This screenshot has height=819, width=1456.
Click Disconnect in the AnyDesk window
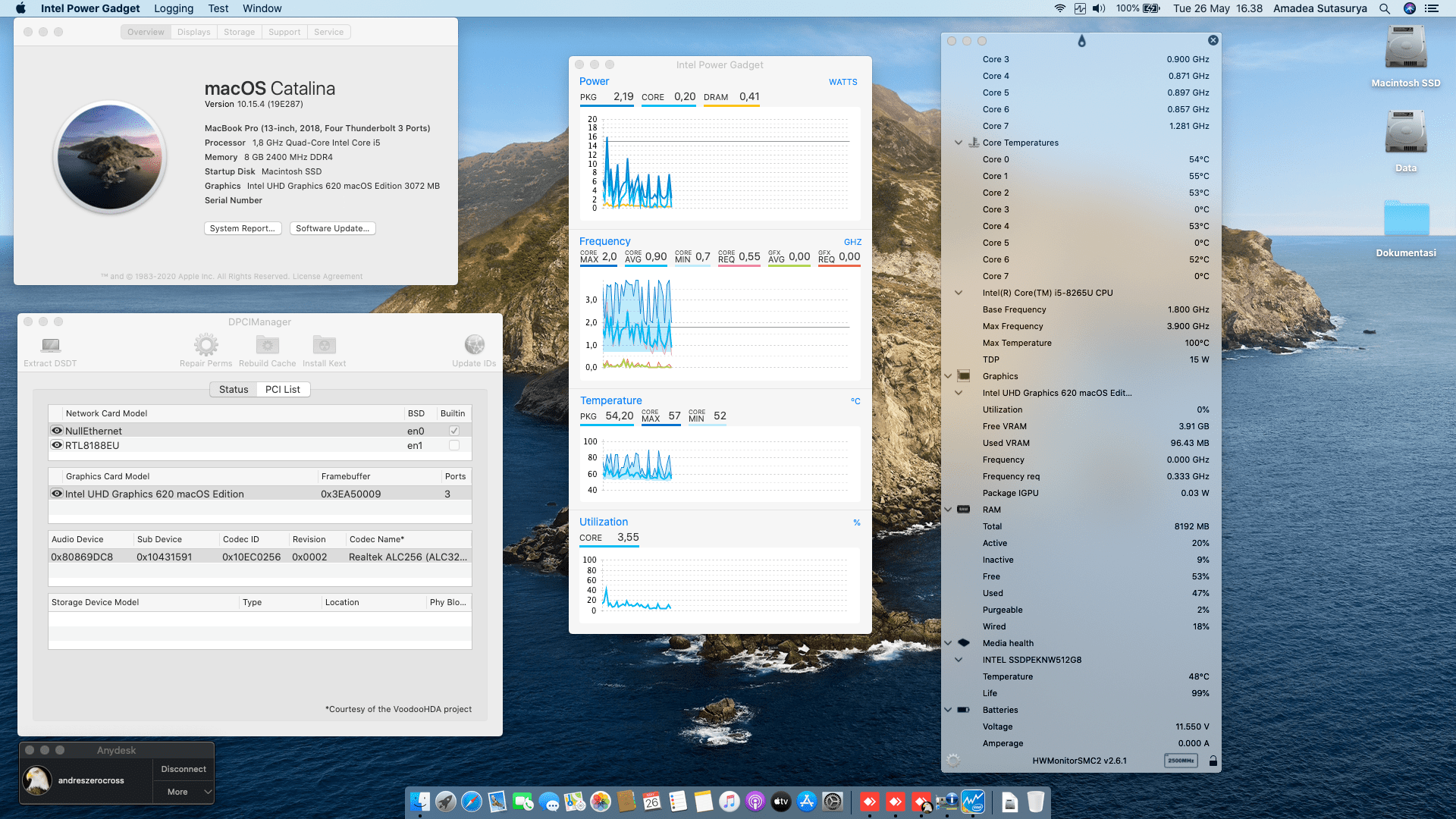[x=183, y=768]
